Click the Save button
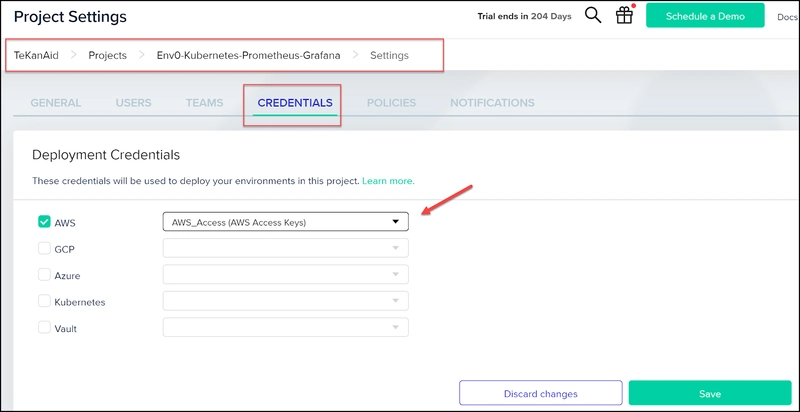Image resolution: width=800 pixels, height=412 pixels. coord(710,393)
